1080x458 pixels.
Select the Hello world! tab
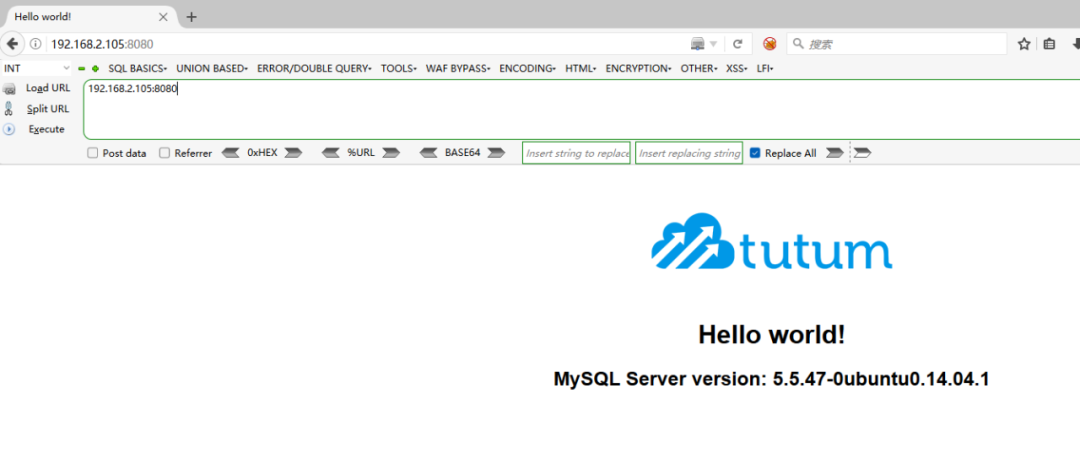click(x=89, y=17)
